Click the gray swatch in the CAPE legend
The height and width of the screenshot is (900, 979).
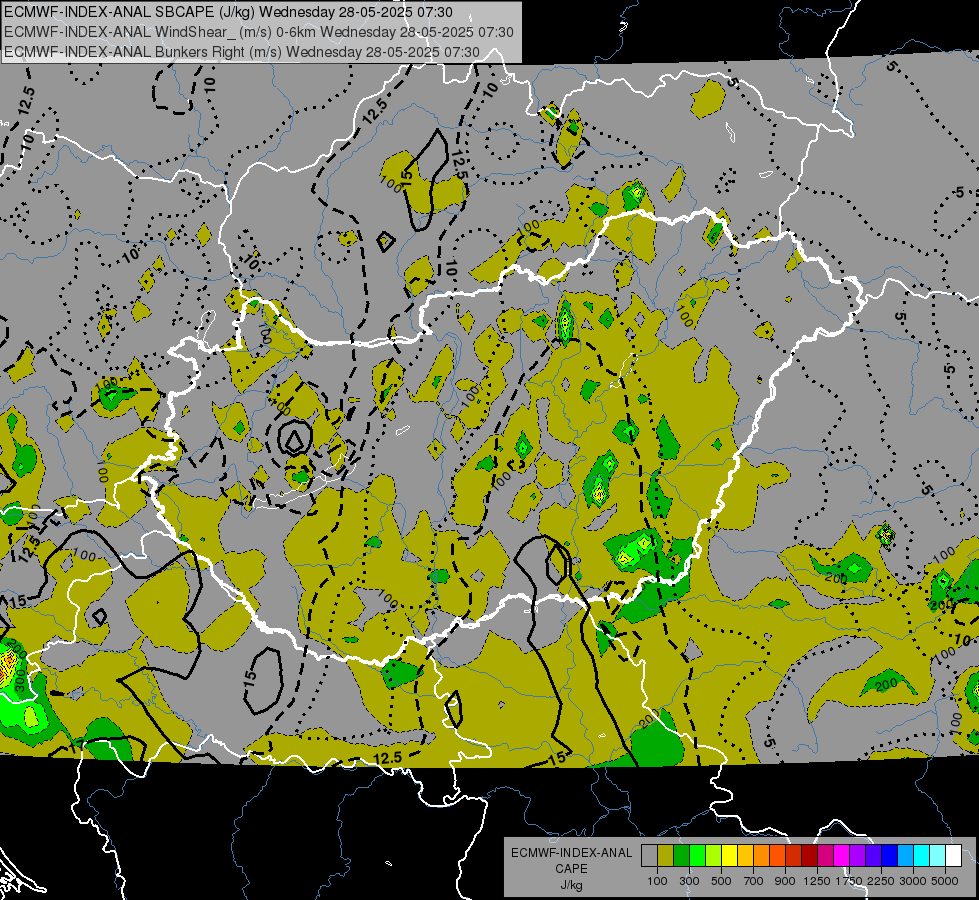(x=649, y=856)
